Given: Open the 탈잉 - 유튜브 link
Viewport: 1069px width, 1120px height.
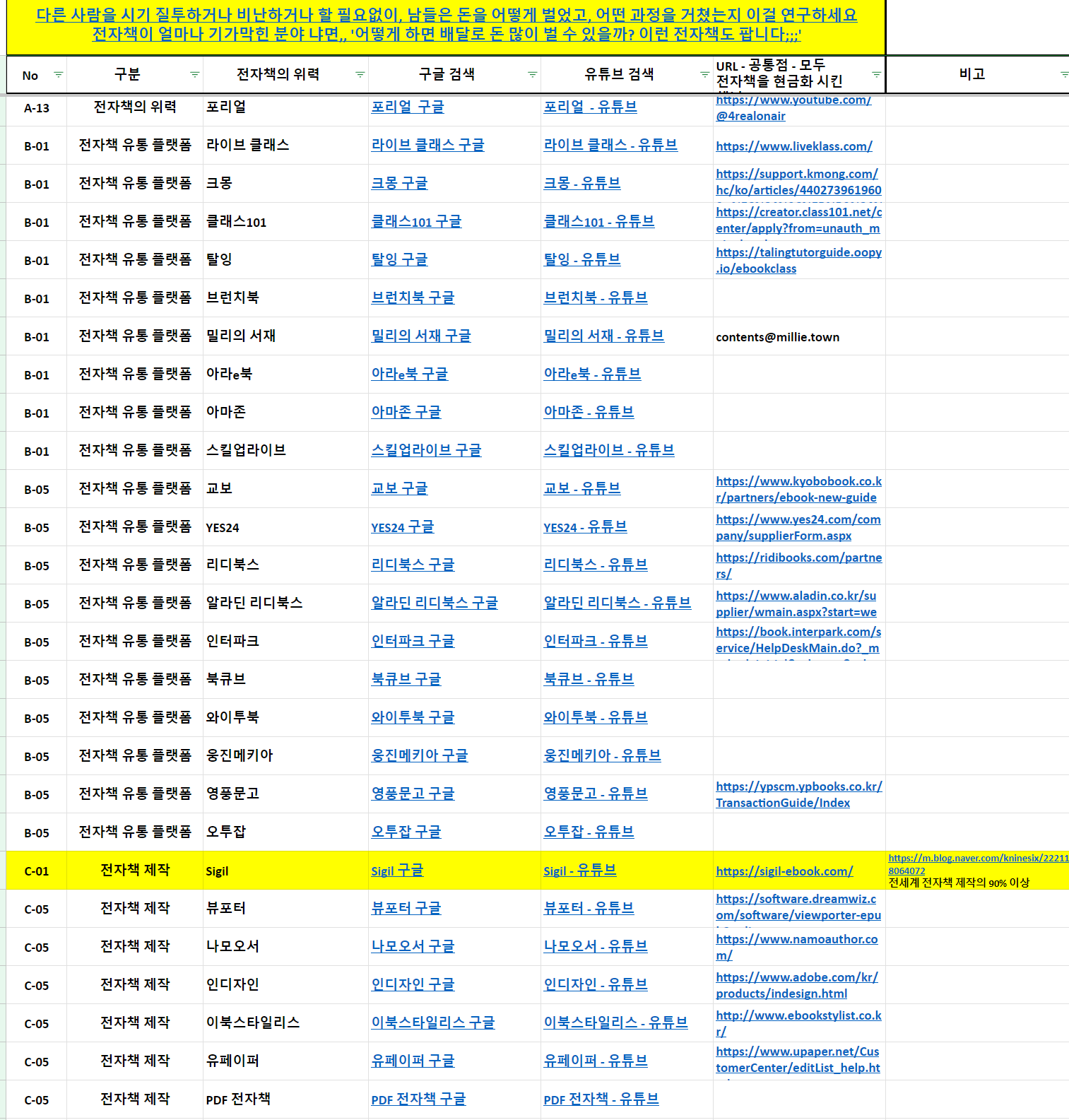Looking at the screenshot, I should click(582, 259).
